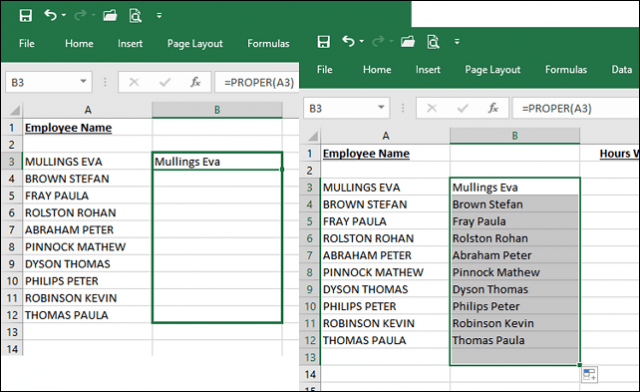The height and width of the screenshot is (392, 640).
Task: Click Save icon in left Excel window
Action: [26, 16]
